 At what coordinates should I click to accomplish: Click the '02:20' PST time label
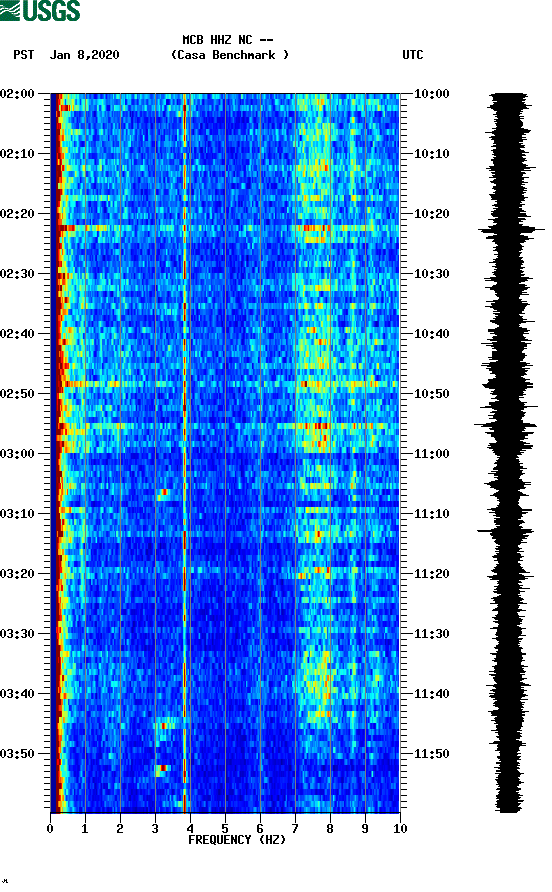tap(18, 213)
